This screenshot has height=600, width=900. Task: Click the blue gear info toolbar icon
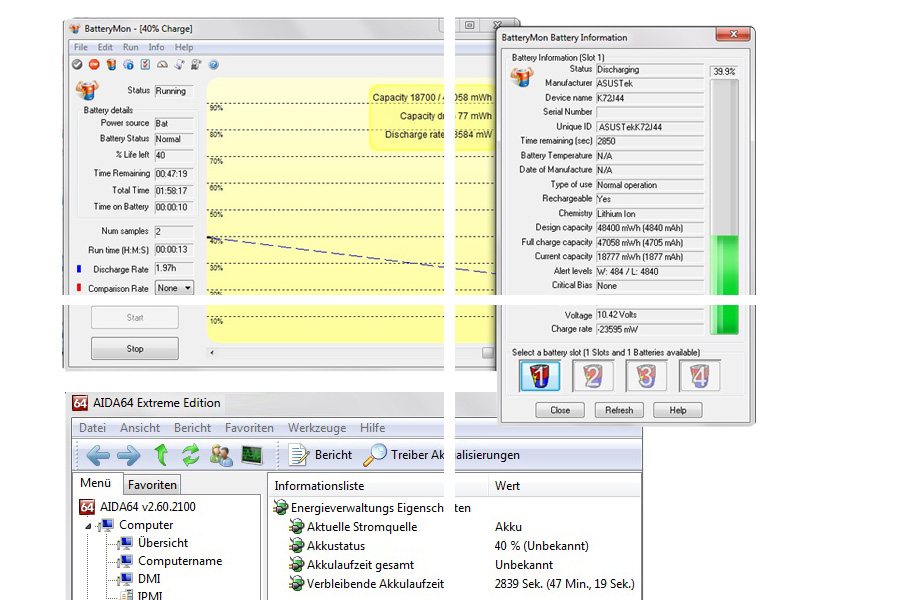pos(129,65)
